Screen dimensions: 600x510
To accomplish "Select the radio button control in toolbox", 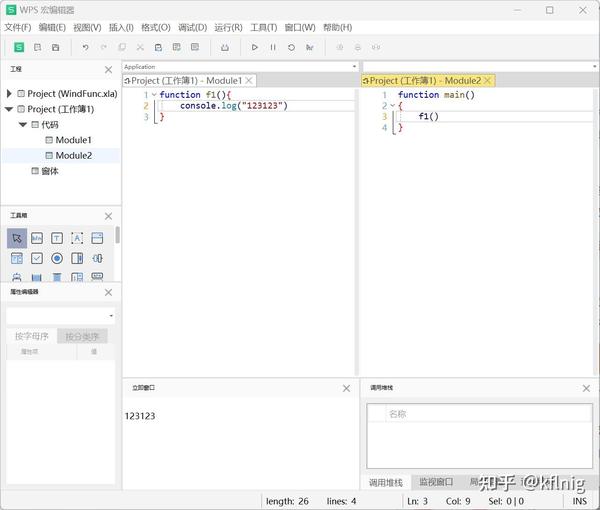I will coord(57,259).
